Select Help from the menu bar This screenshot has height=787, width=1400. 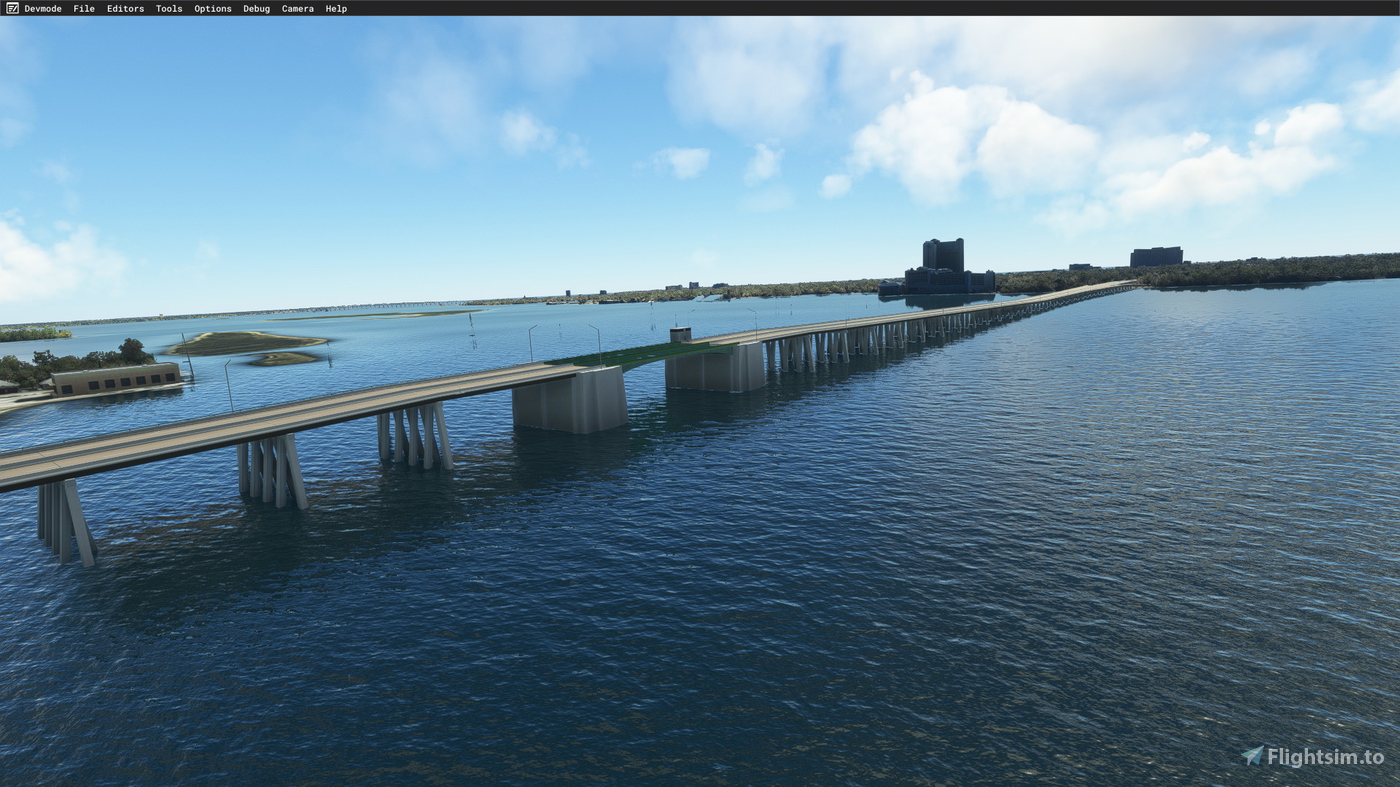336,8
